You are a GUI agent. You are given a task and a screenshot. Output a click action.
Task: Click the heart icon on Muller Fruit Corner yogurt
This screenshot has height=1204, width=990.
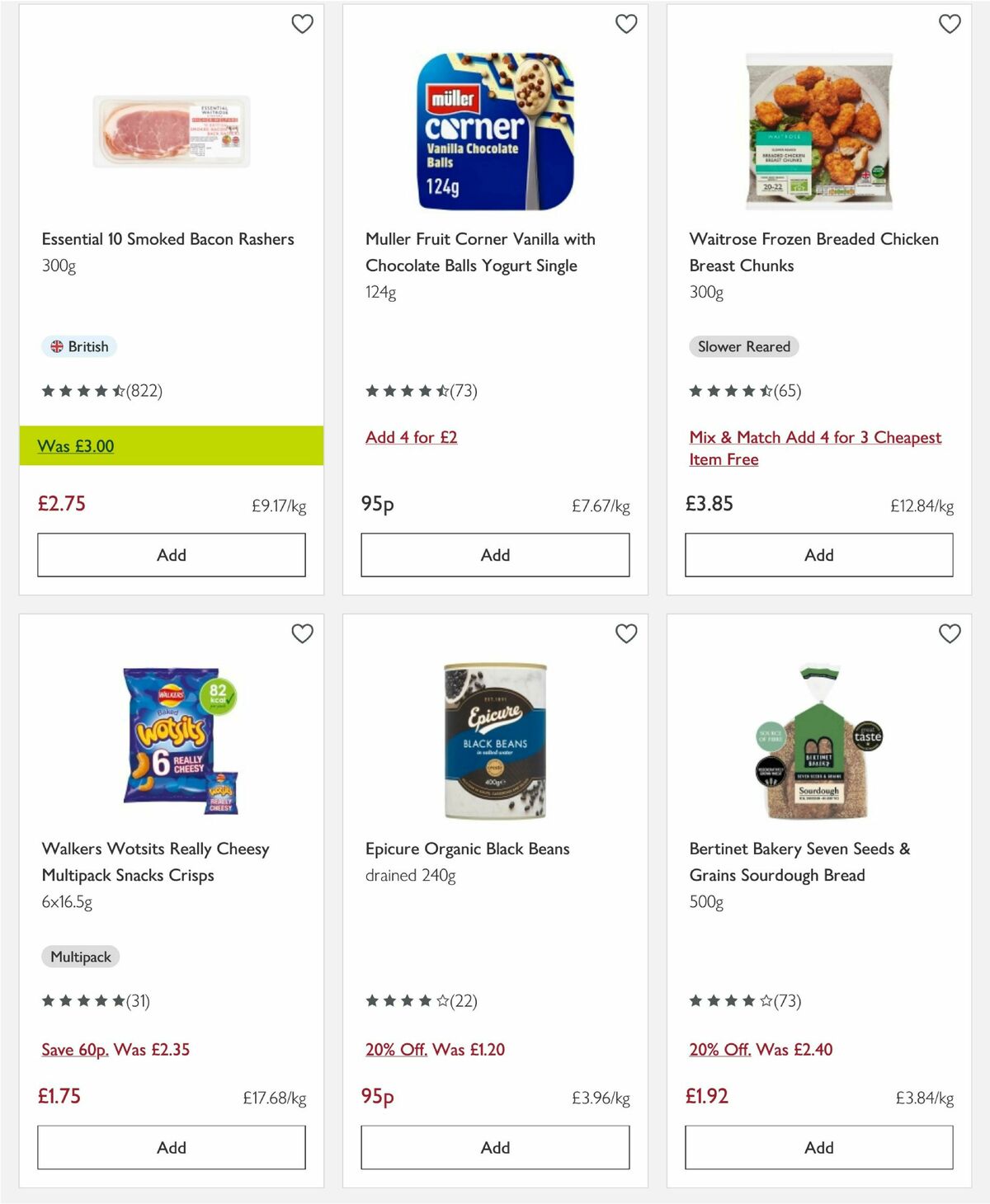tap(626, 24)
